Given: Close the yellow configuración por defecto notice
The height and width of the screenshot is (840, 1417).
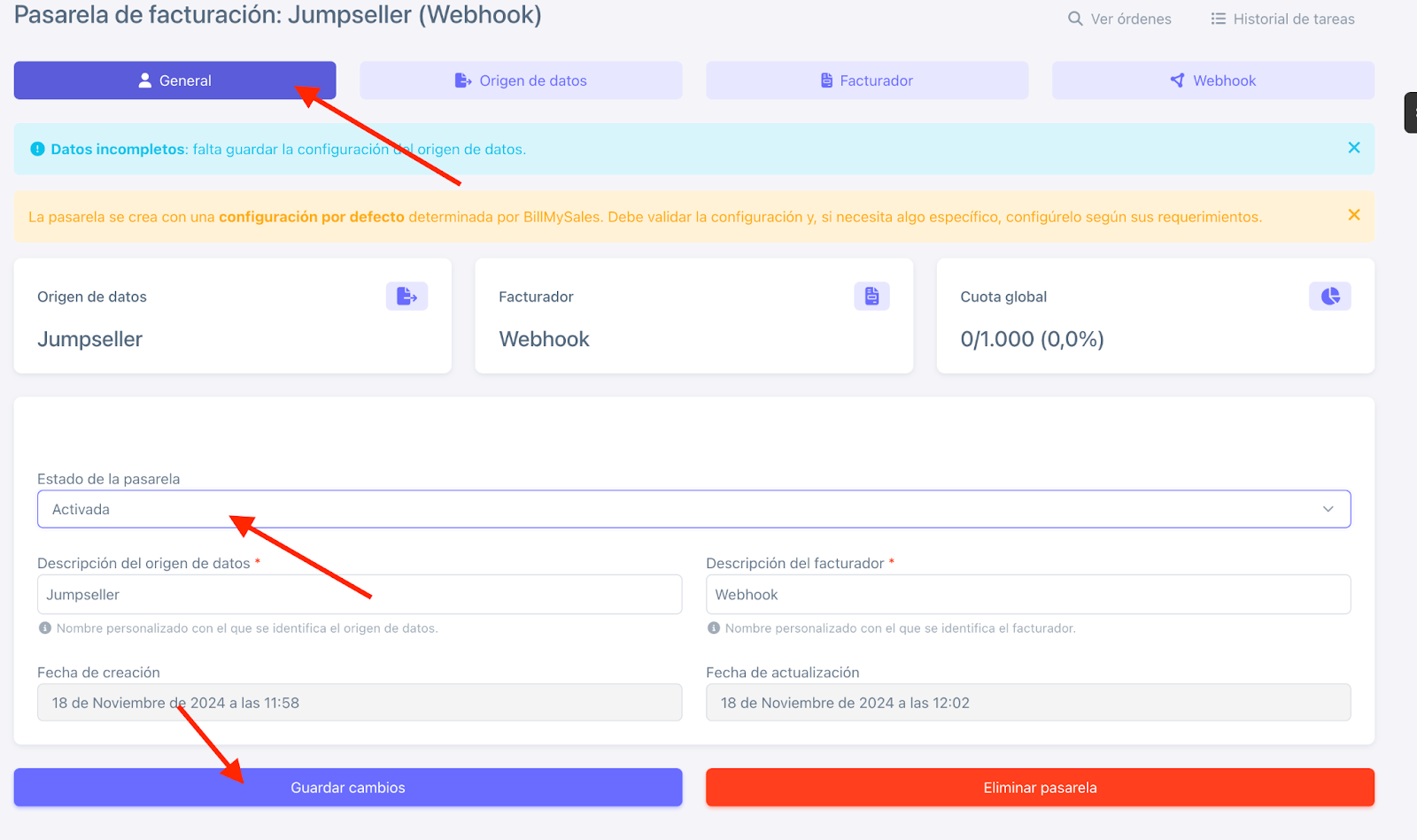Looking at the screenshot, I should coord(1354,215).
